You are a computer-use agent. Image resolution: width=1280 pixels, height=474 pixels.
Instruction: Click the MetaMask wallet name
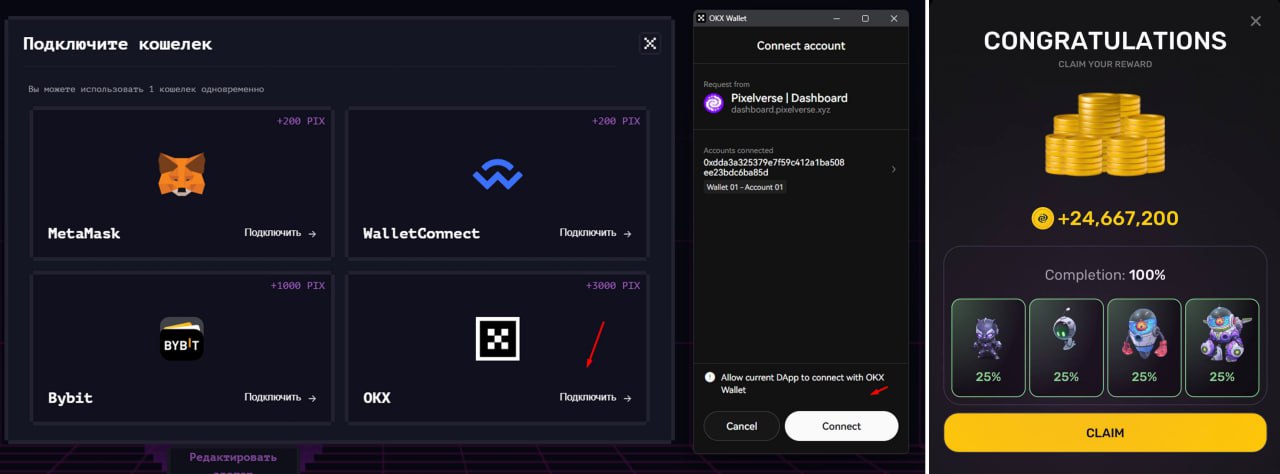pos(84,233)
